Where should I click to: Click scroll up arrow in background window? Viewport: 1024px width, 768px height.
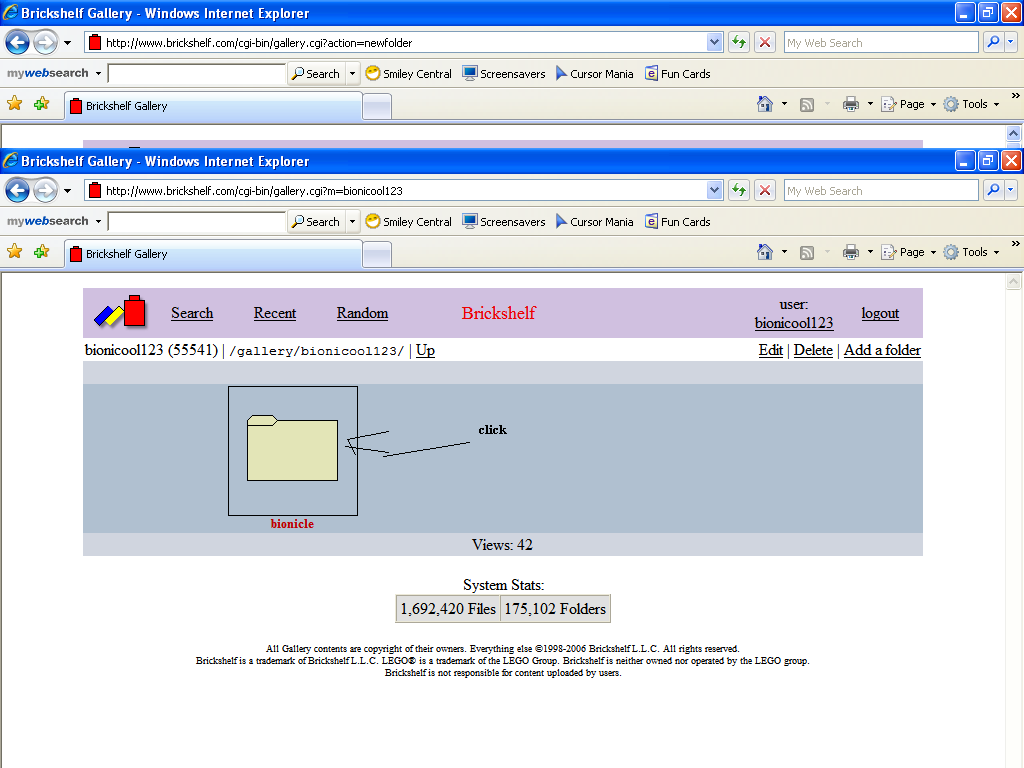pos(1013,133)
